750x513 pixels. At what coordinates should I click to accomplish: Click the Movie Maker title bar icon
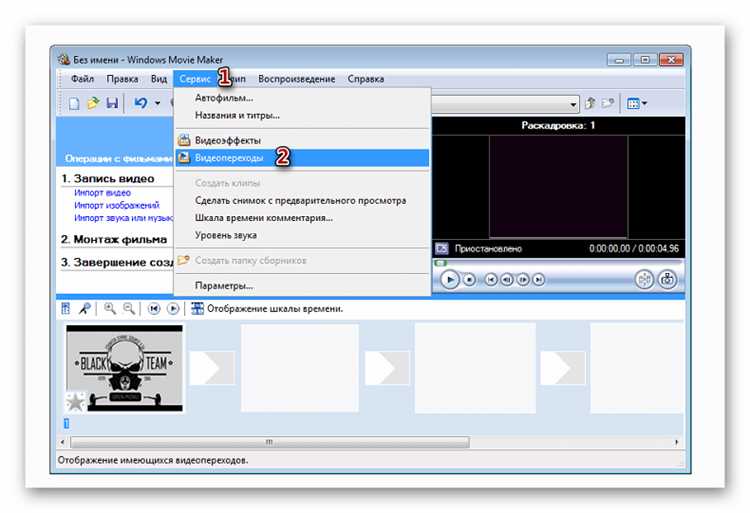64,60
